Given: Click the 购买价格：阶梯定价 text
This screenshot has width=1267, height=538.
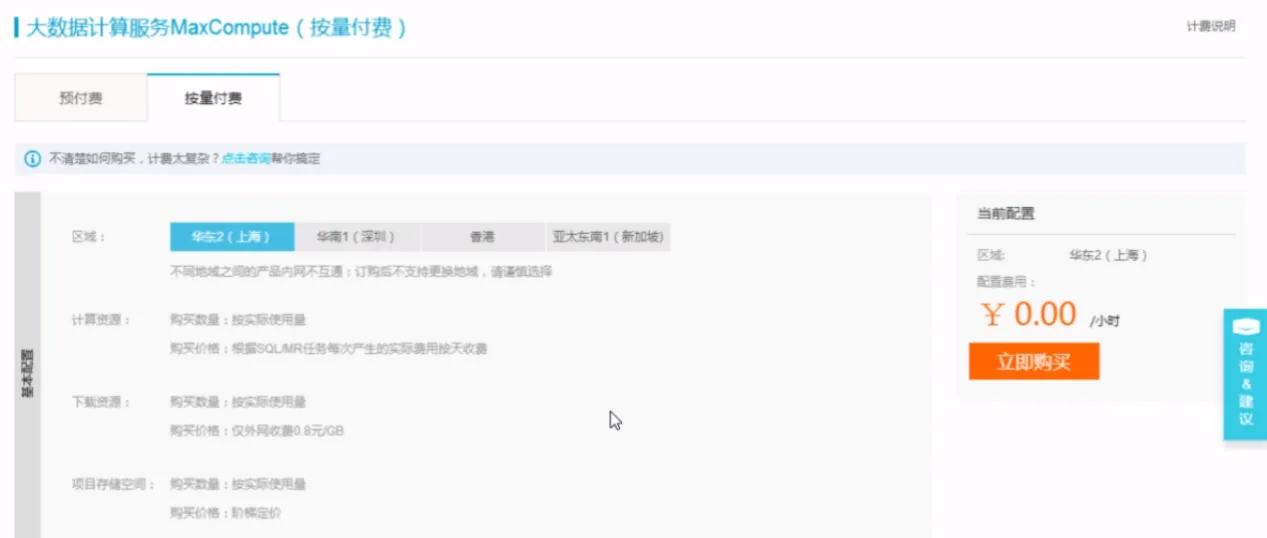Looking at the screenshot, I should tap(226, 513).
